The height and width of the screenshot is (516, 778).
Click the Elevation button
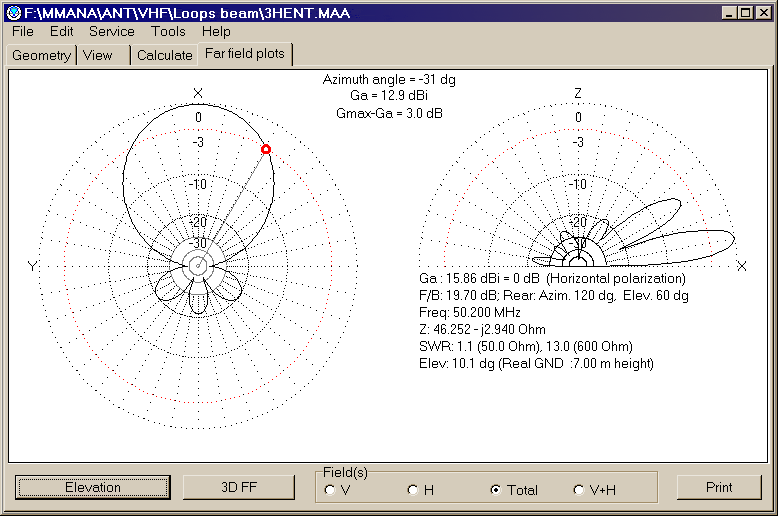click(x=93, y=487)
